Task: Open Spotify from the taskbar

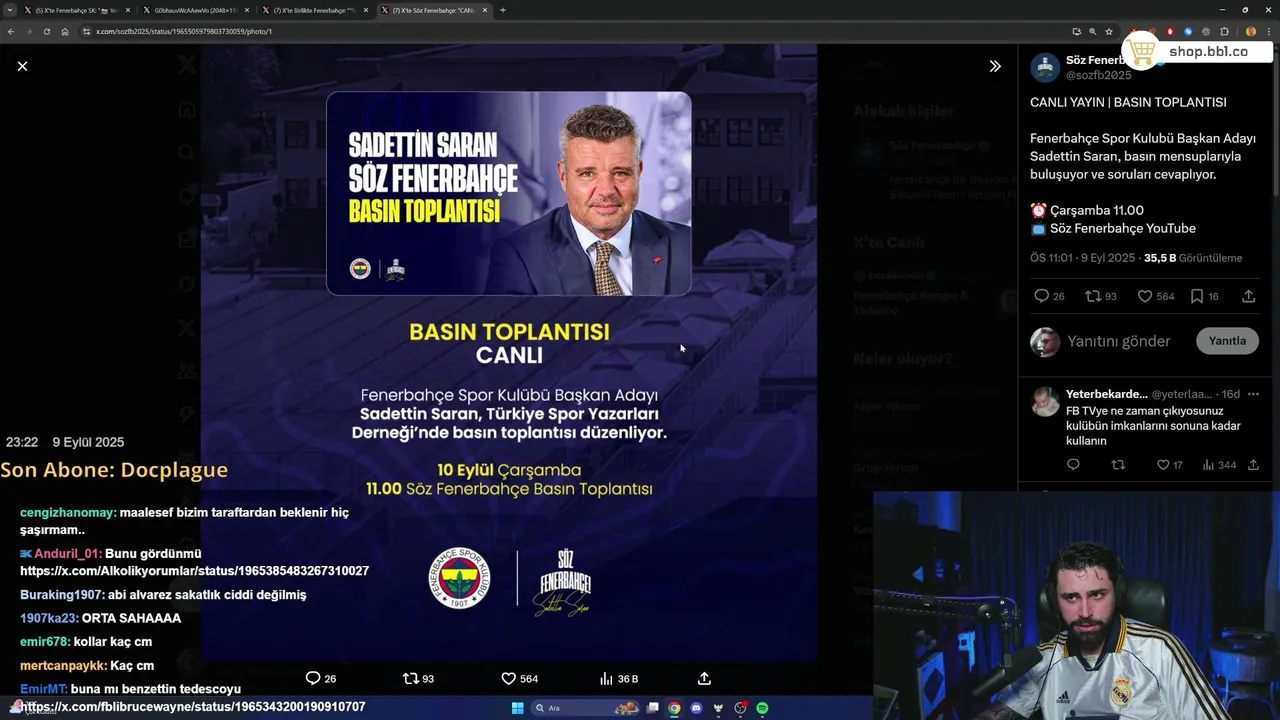Action: [762, 708]
